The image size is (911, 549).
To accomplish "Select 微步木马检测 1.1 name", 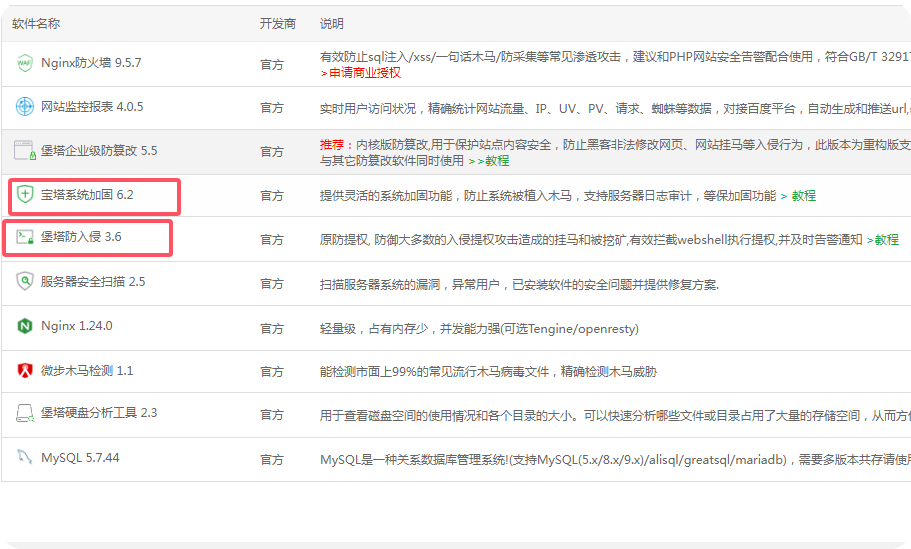I will click(x=87, y=371).
